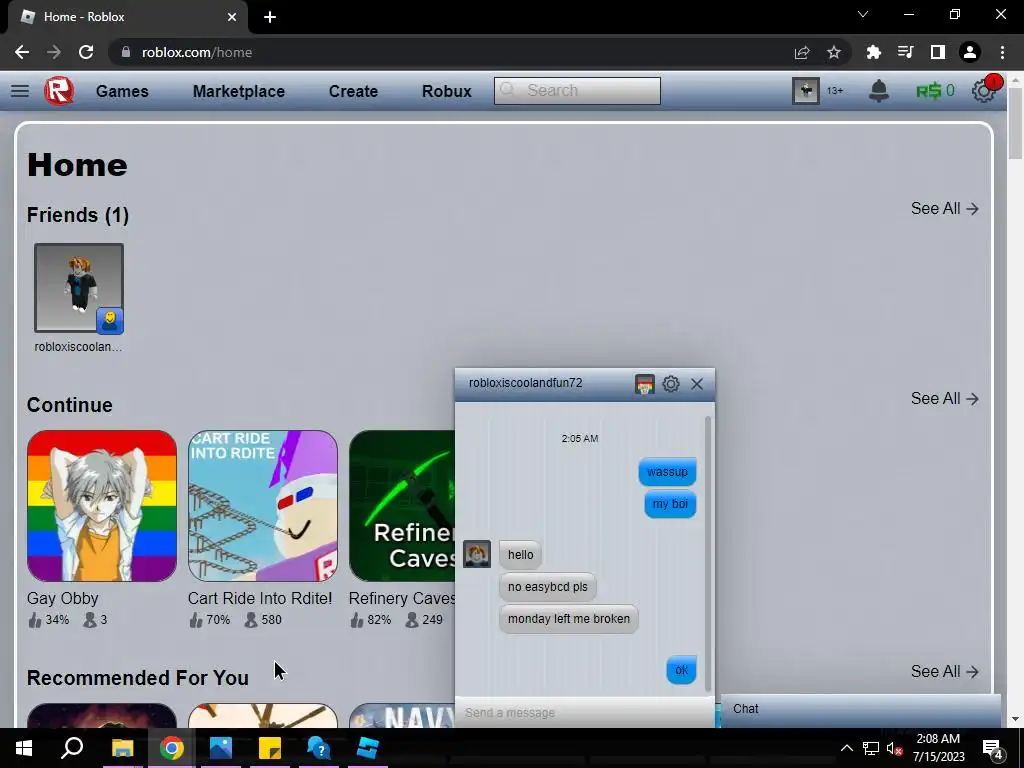Open the Windows Start menu
Image resolution: width=1024 pixels, height=768 pixels.
point(24,748)
